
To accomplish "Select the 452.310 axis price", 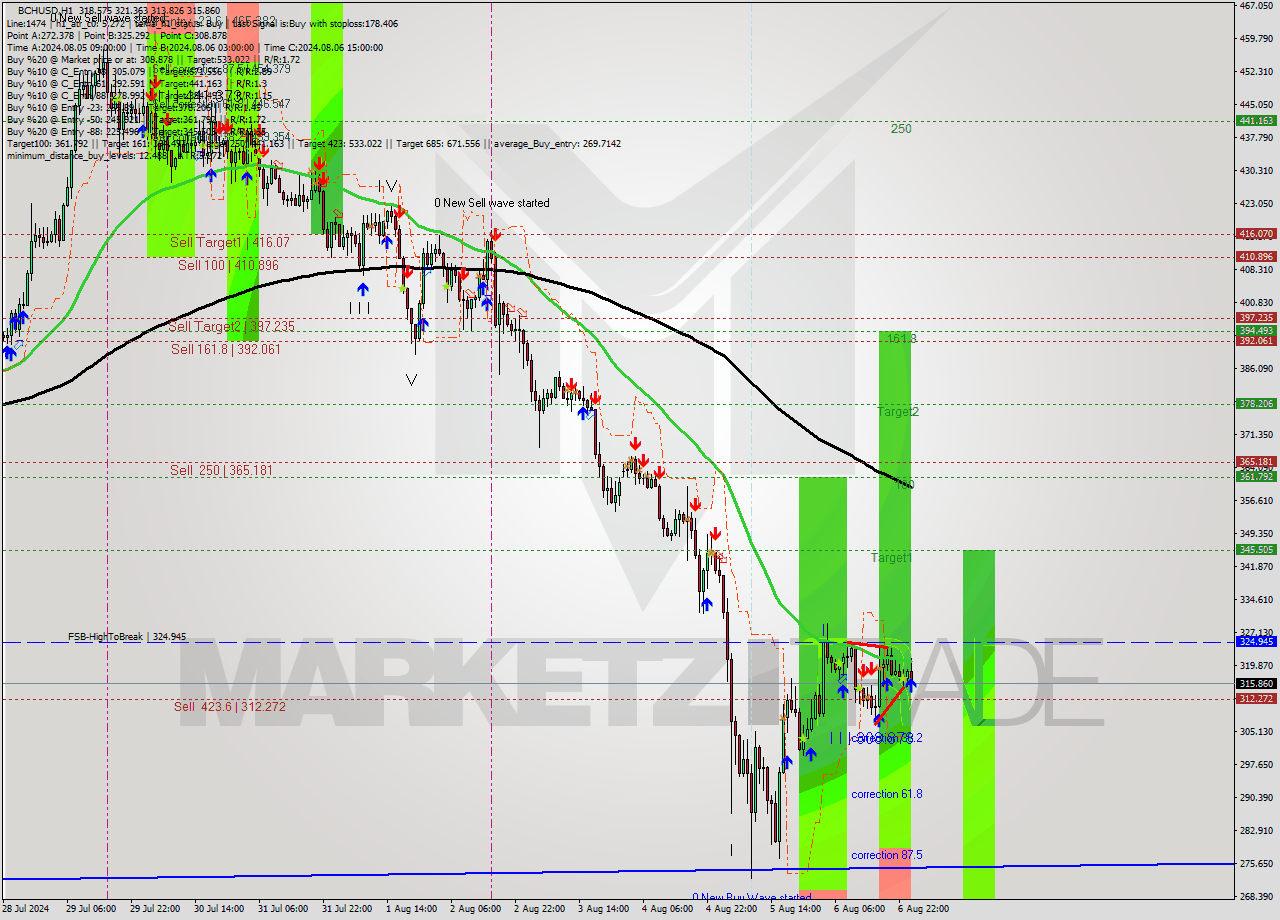I will pyautogui.click(x=1256, y=72).
